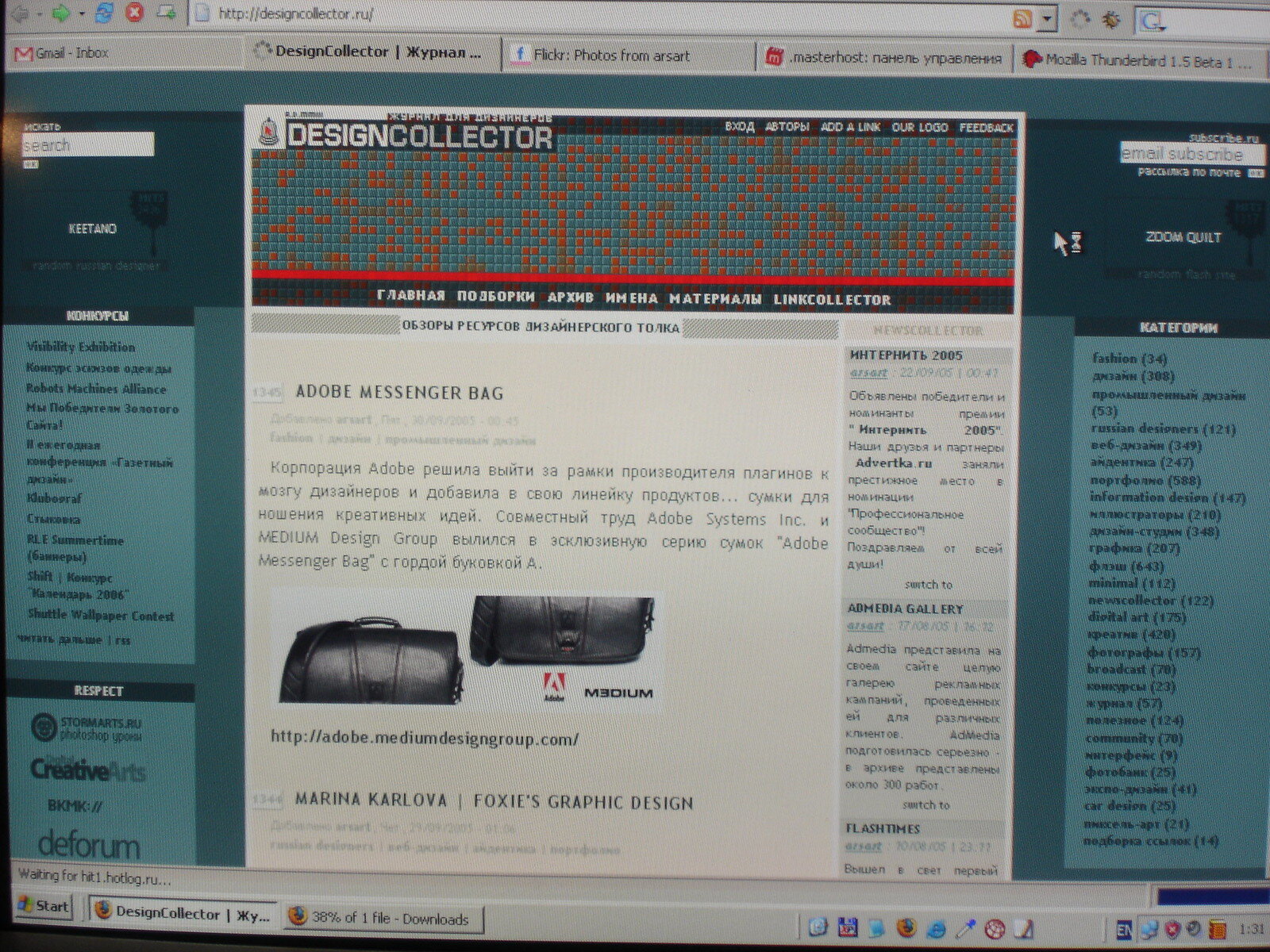This screenshot has height=952, width=1270.
Task: Open the Visibility Exhibition contest link
Action: point(81,347)
